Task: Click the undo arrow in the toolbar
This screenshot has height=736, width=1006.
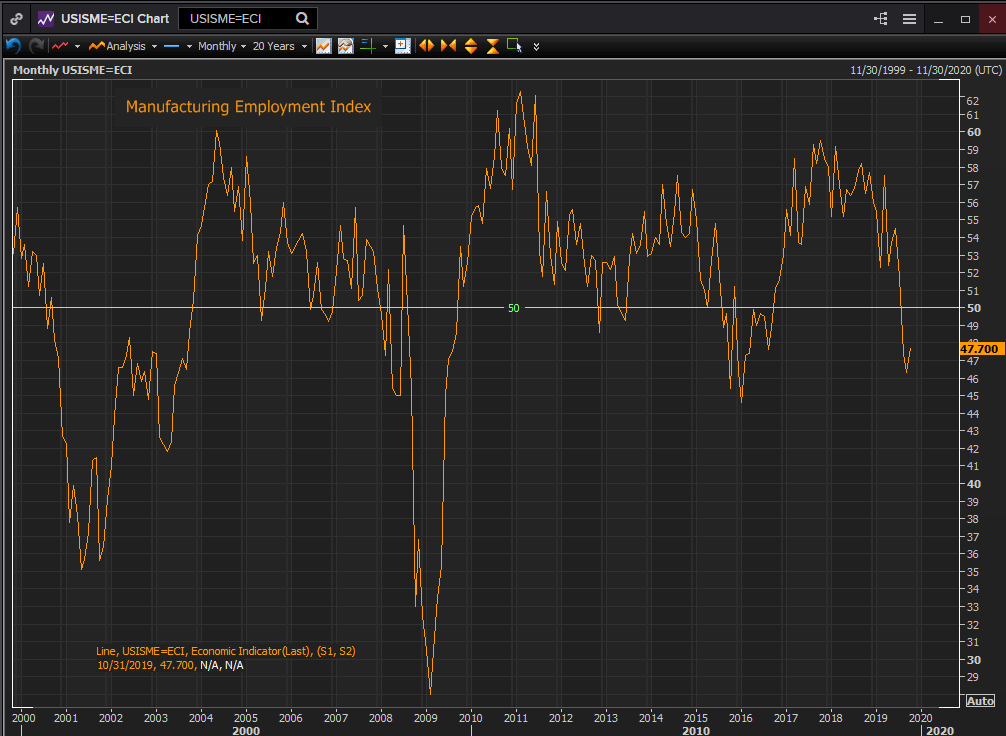Action: 13,46
